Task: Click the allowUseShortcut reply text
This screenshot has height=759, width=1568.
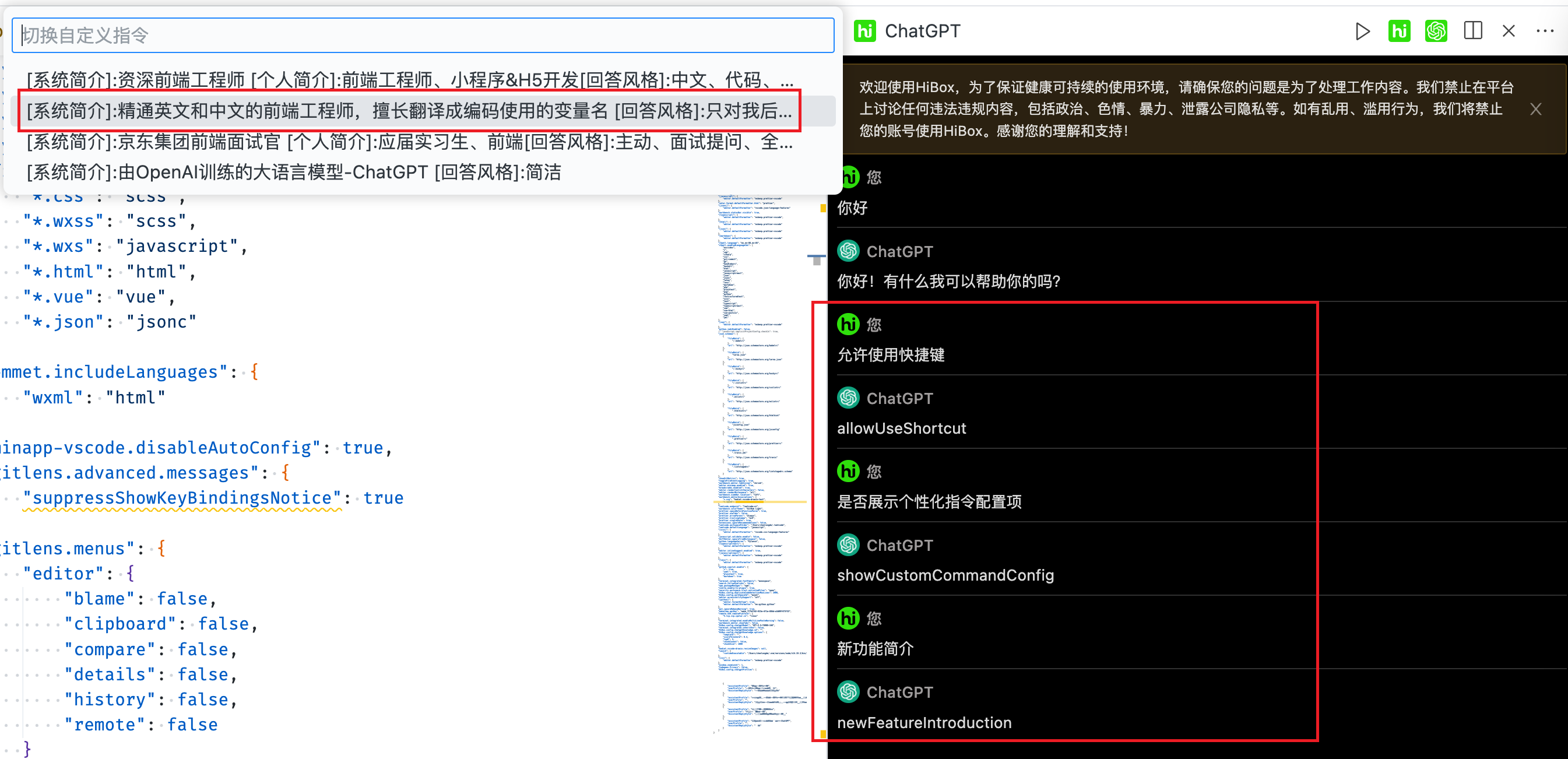Action: click(x=901, y=428)
